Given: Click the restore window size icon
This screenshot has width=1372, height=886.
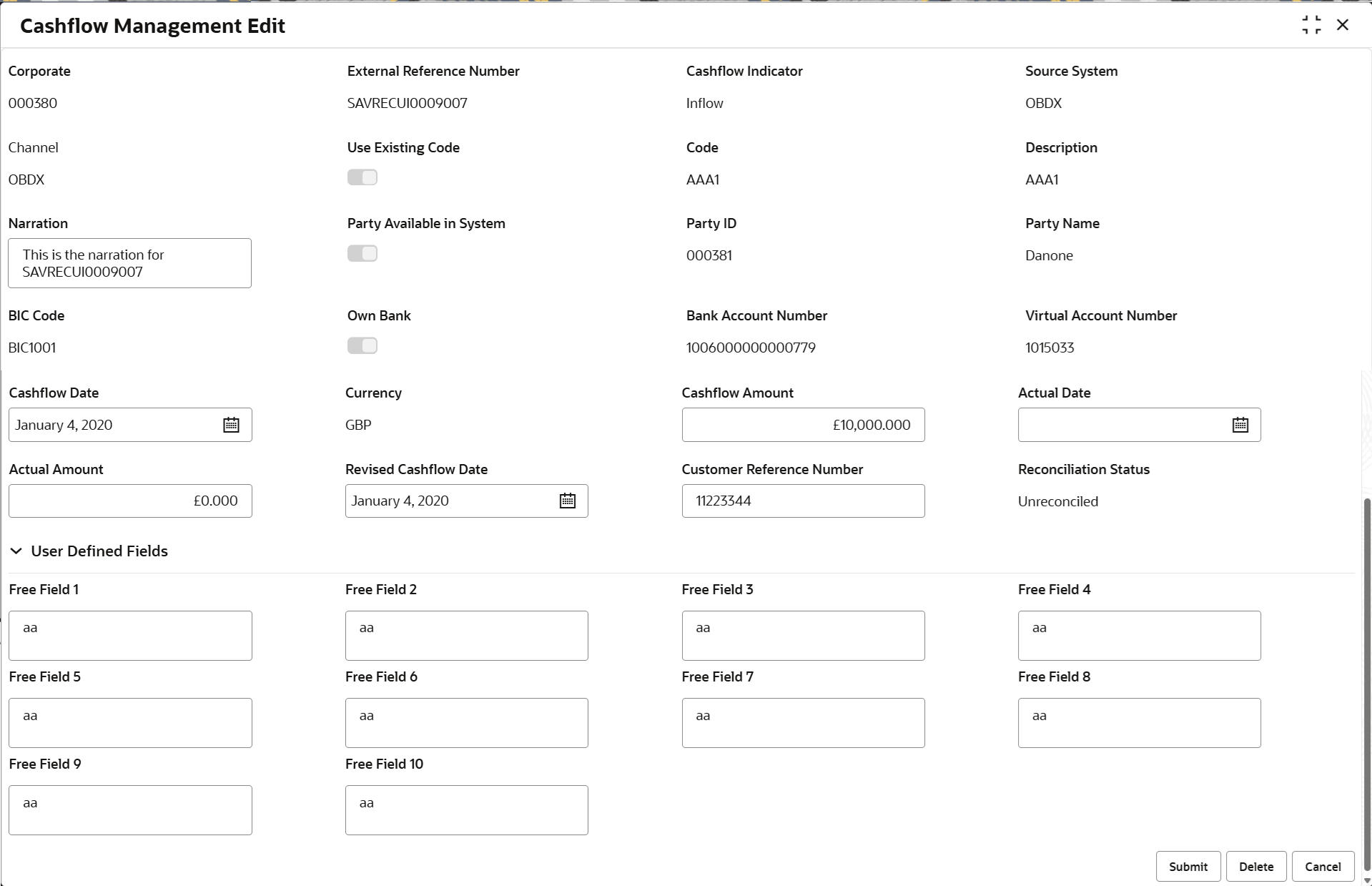Looking at the screenshot, I should 1312,24.
